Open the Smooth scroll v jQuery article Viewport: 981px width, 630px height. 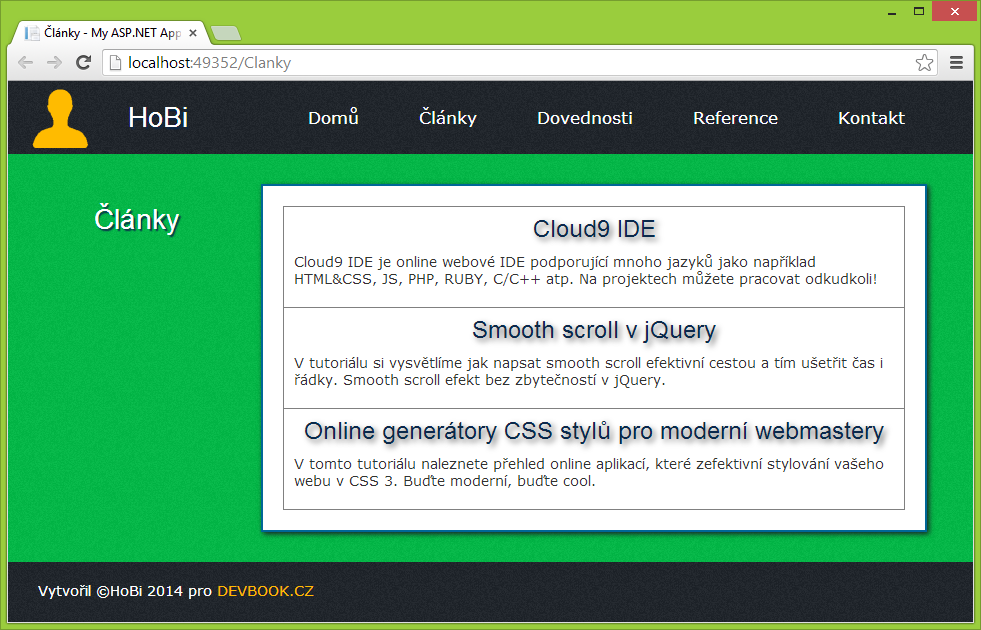(x=593, y=330)
